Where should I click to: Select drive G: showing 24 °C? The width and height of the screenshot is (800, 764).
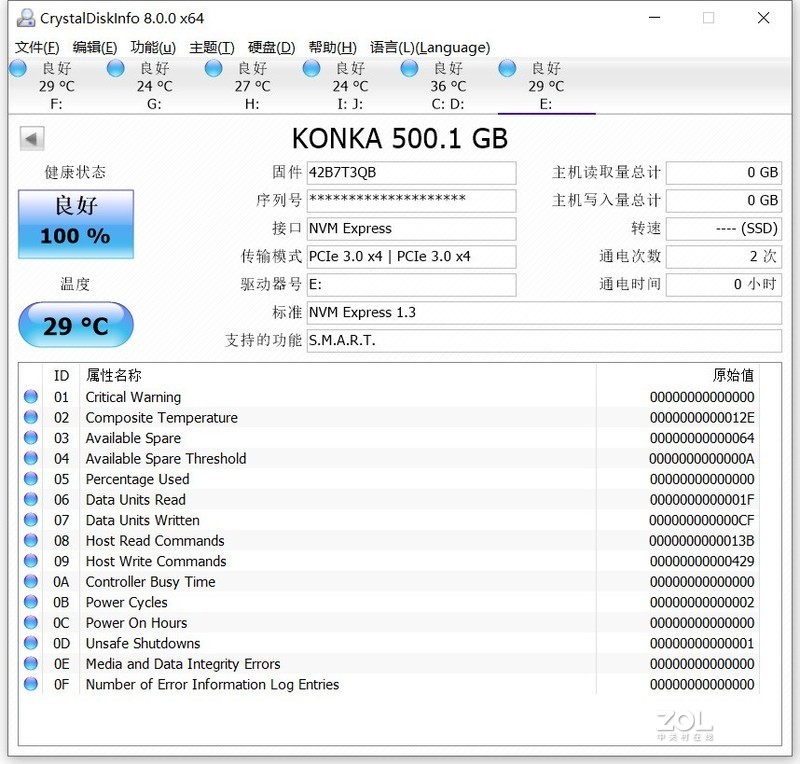(115, 66)
